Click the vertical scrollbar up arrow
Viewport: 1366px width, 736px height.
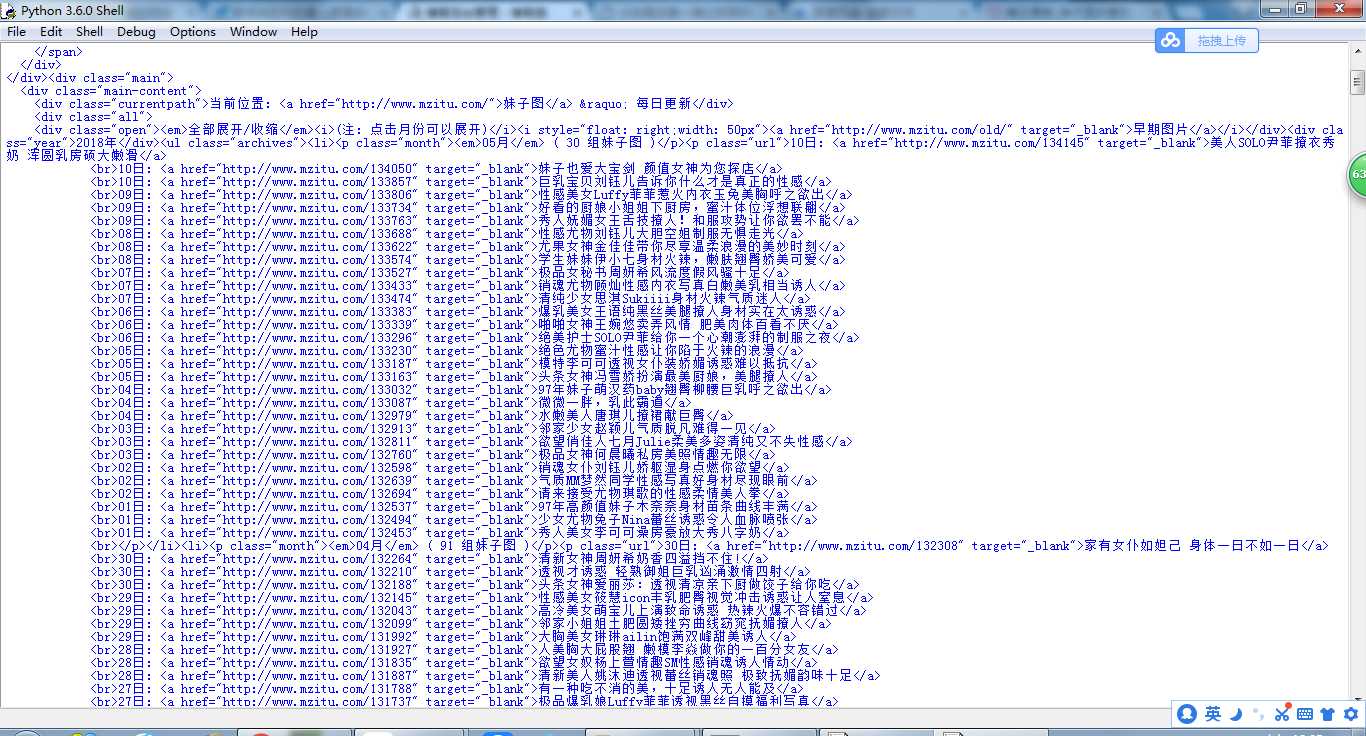tap(1357, 53)
